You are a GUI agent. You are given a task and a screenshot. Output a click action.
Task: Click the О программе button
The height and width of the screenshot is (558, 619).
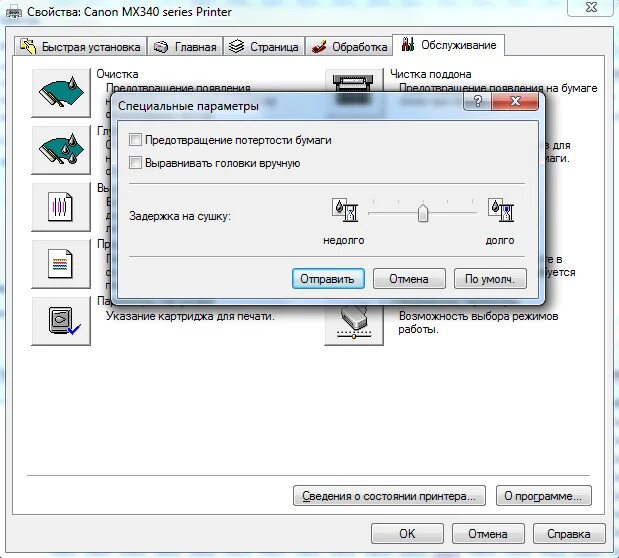click(544, 496)
